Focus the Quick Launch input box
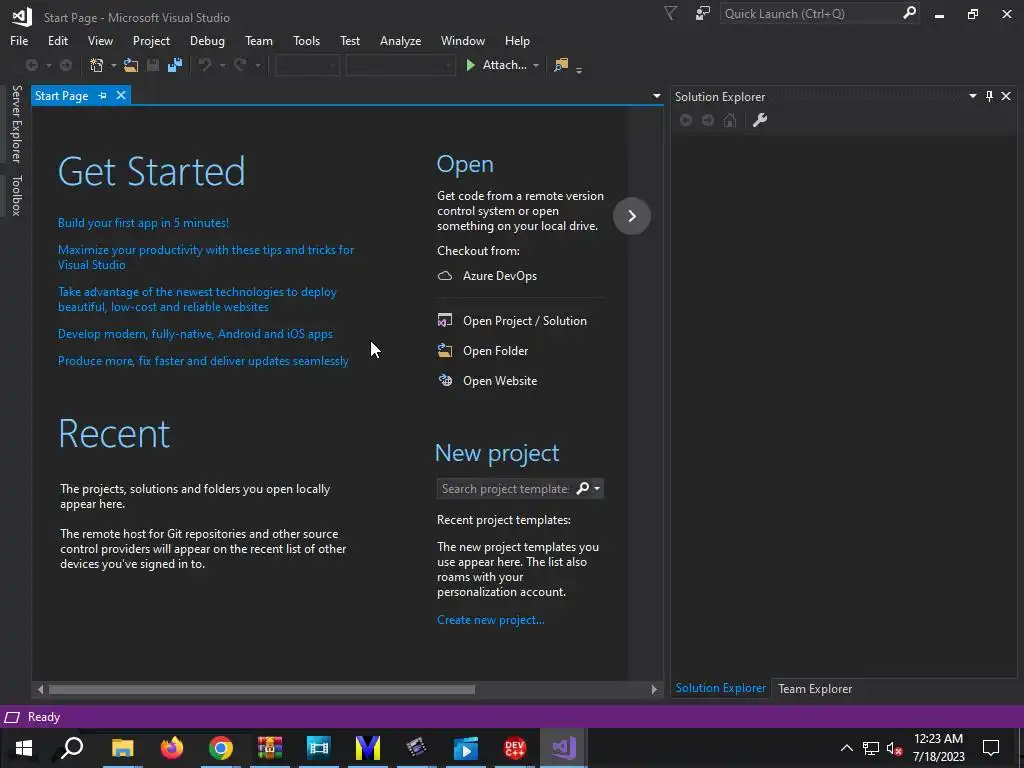The image size is (1024, 768). pos(810,13)
